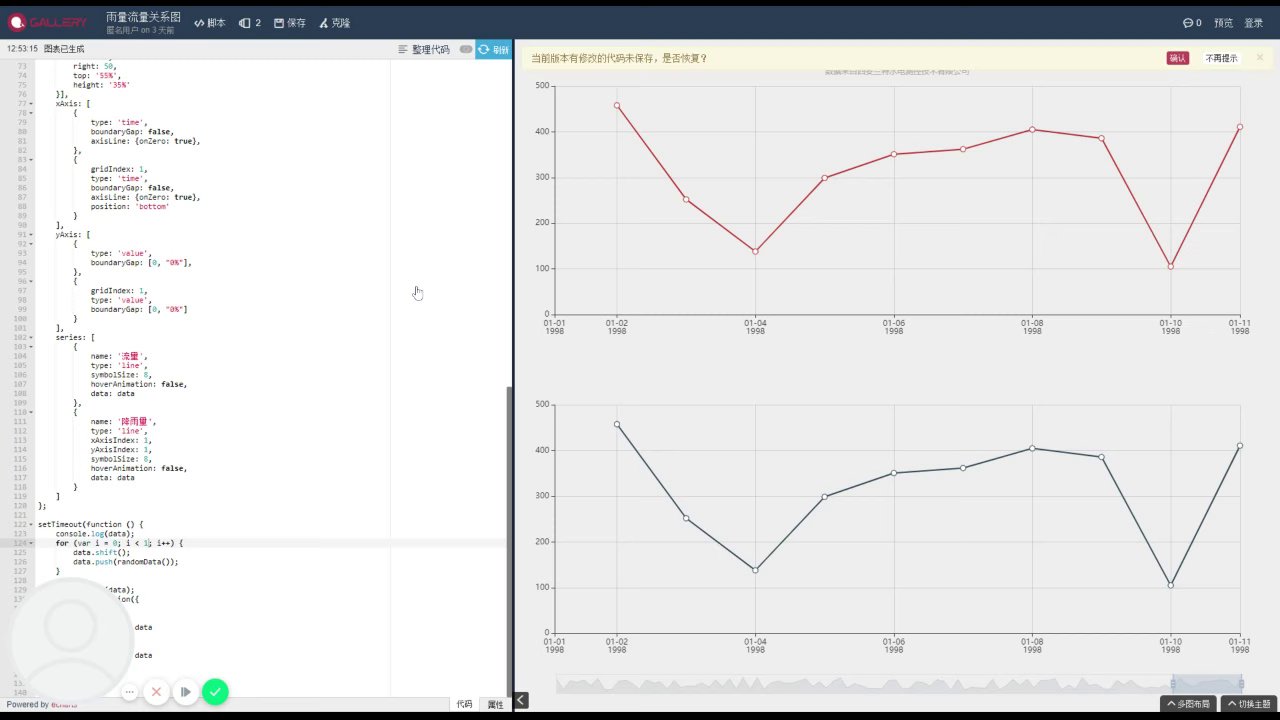Select the 01-10 low point on red line
This screenshot has height=720, width=1280.
coord(1170,266)
